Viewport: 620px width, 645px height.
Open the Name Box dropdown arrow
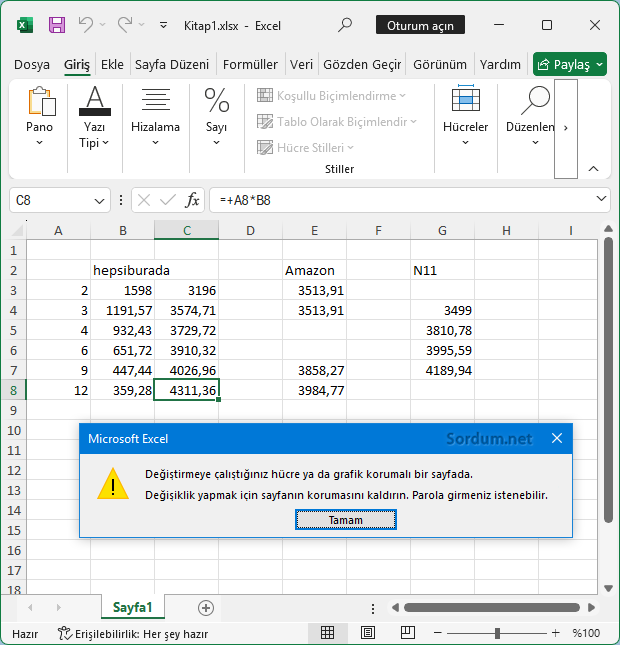coord(99,201)
